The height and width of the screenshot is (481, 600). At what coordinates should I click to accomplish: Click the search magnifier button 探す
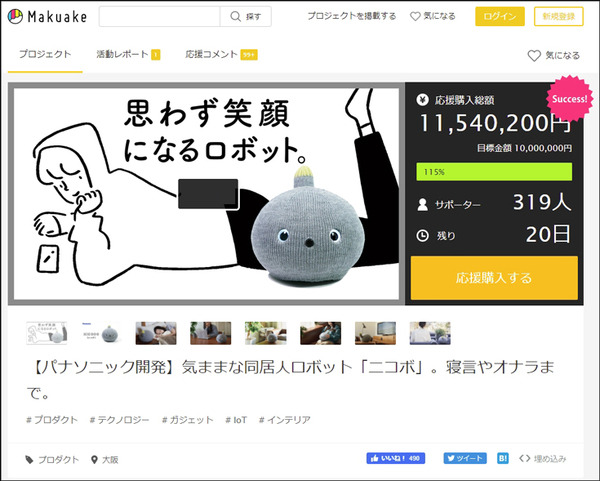coord(246,17)
